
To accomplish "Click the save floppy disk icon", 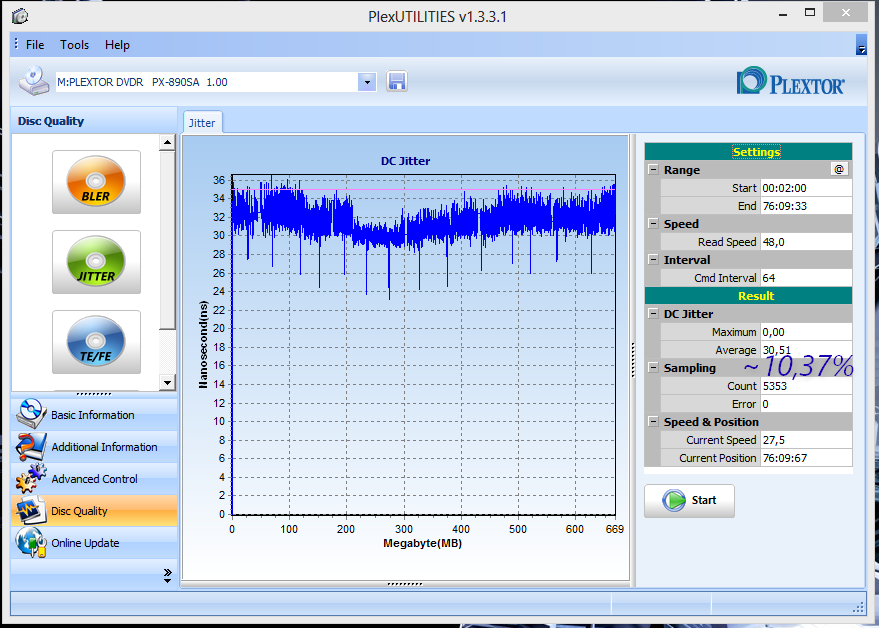I will pyautogui.click(x=397, y=82).
